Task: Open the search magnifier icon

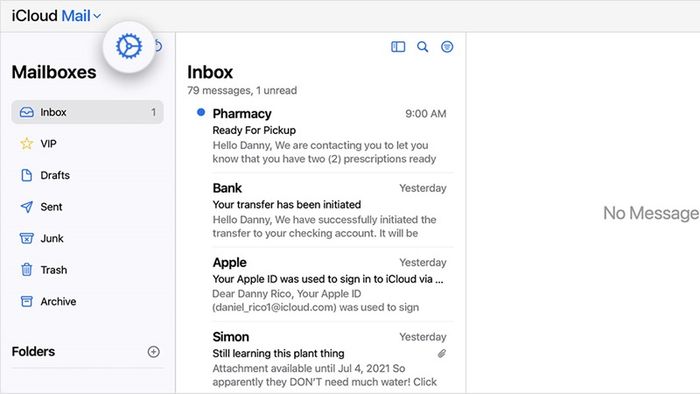Action: [x=422, y=47]
